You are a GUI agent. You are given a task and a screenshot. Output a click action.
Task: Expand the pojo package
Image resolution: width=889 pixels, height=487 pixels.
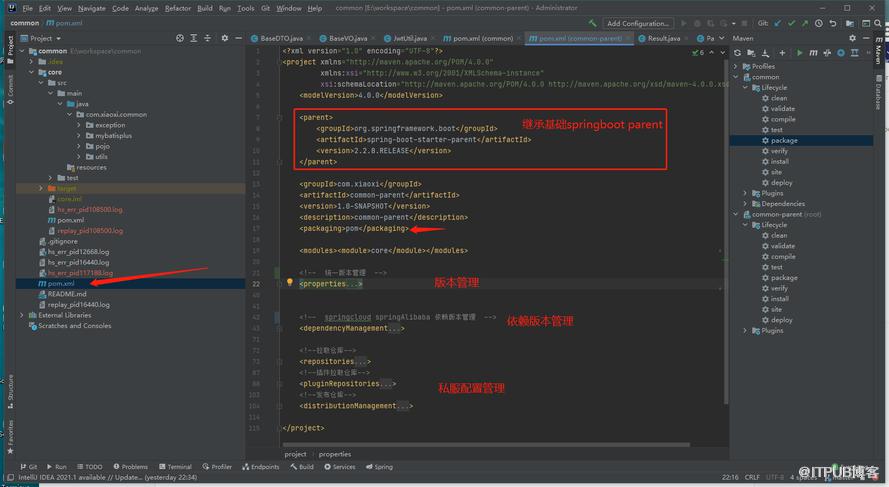(x=78, y=146)
